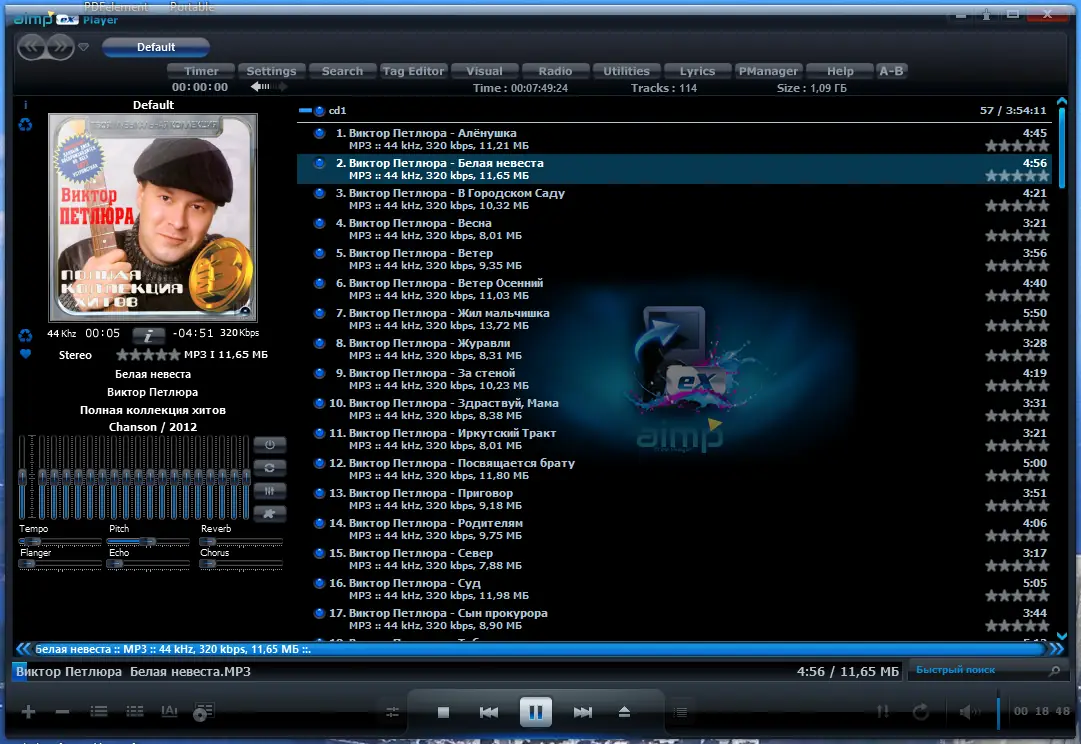The width and height of the screenshot is (1081, 744).
Task: Collapse the cd1 group
Action: click(304, 110)
